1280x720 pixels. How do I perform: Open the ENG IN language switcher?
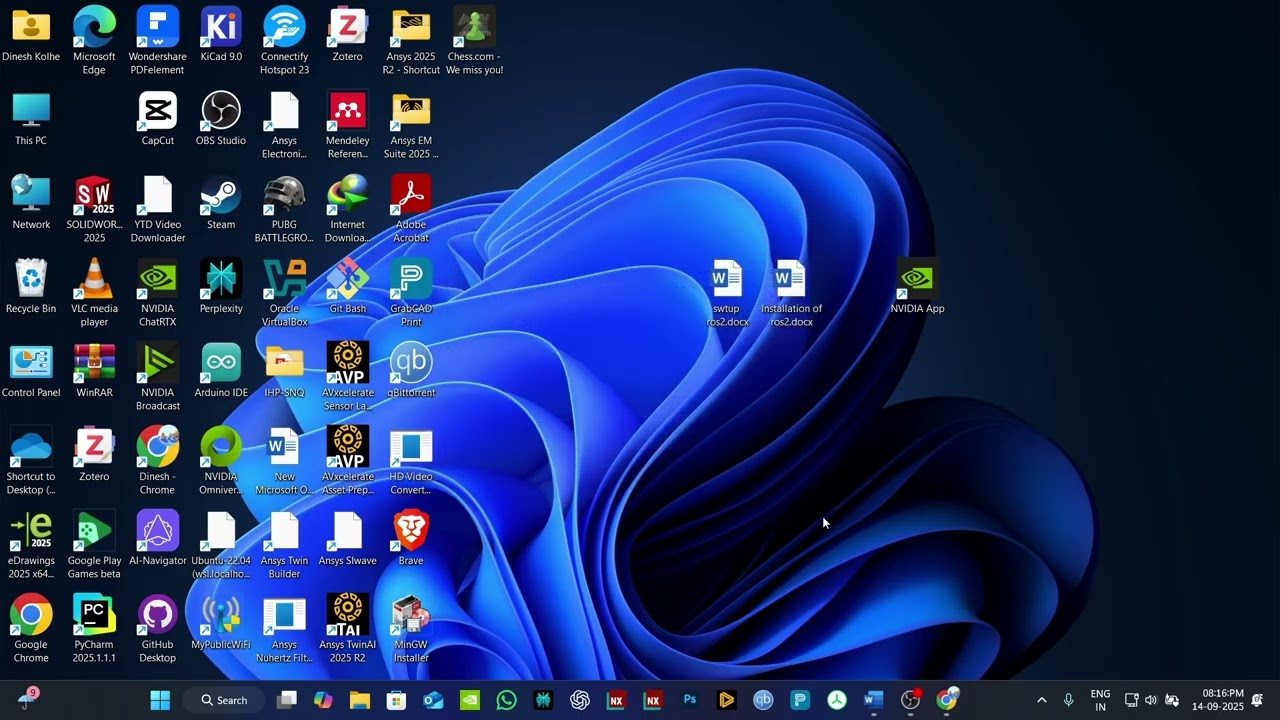click(x=1100, y=700)
